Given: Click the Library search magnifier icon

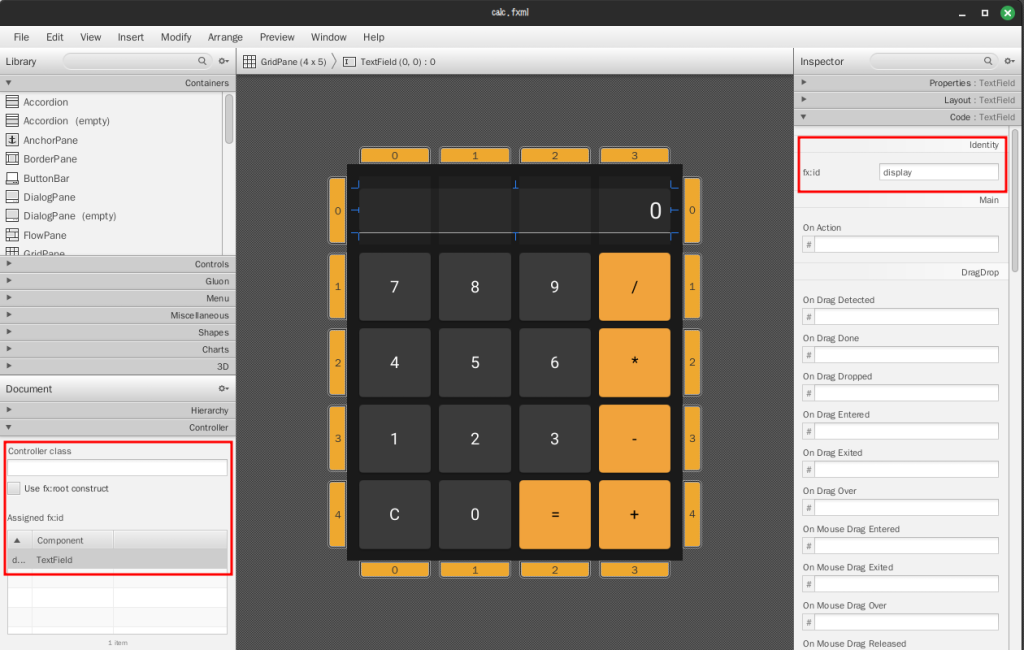Looking at the screenshot, I should [x=202, y=61].
